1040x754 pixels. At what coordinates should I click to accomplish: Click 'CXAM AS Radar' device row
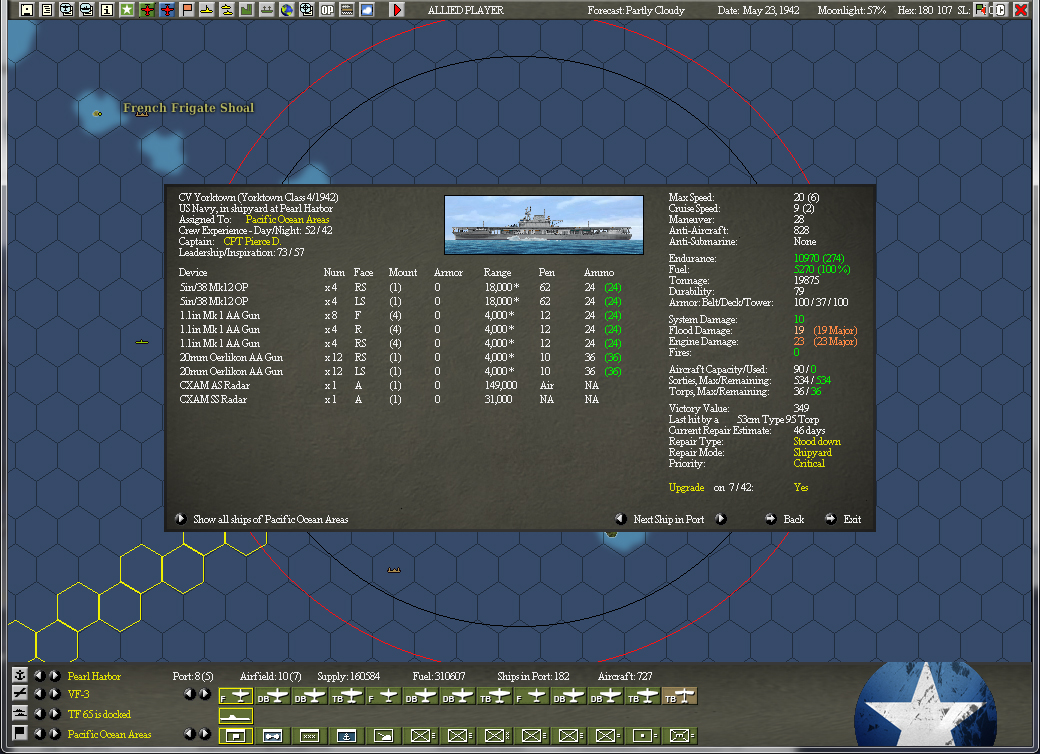pos(389,385)
